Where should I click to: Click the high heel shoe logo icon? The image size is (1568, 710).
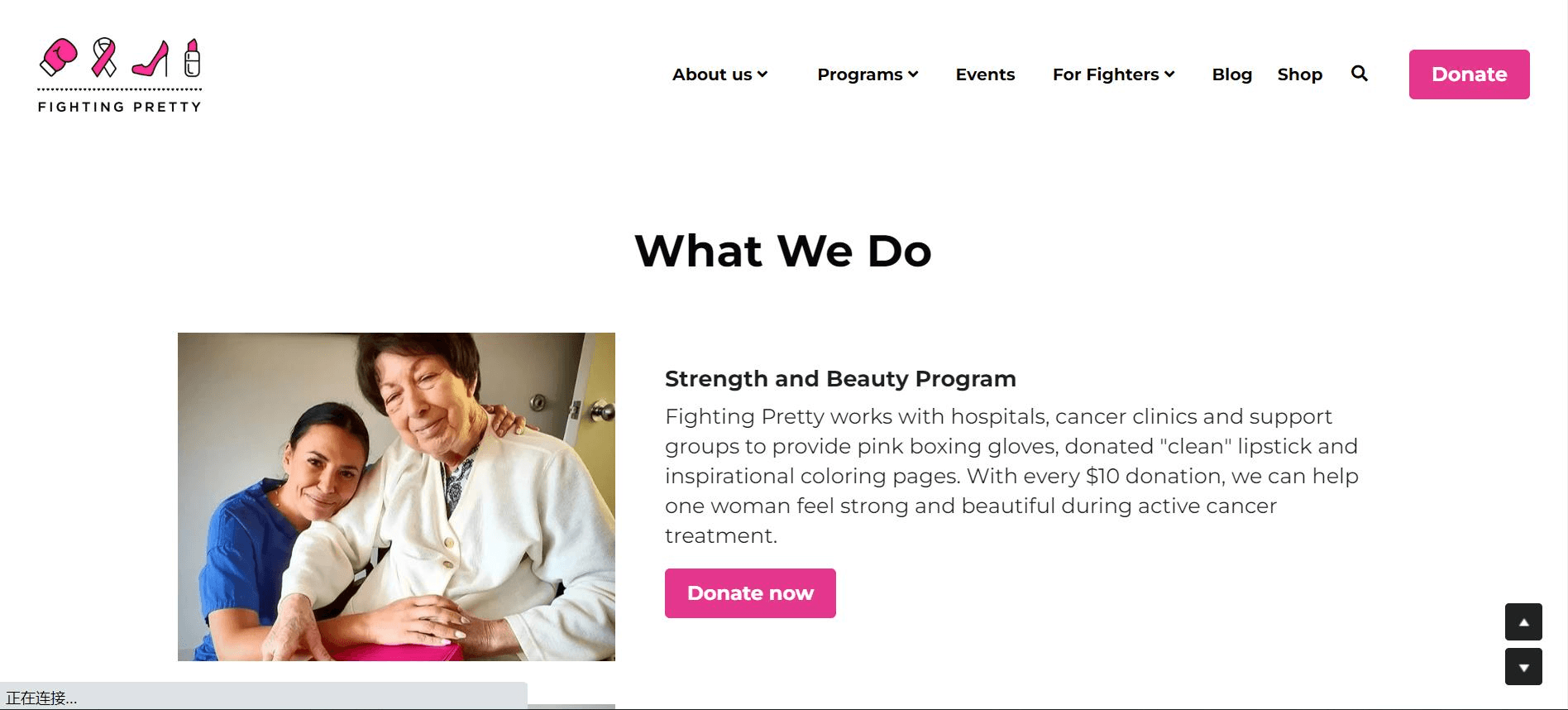(x=151, y=59)
